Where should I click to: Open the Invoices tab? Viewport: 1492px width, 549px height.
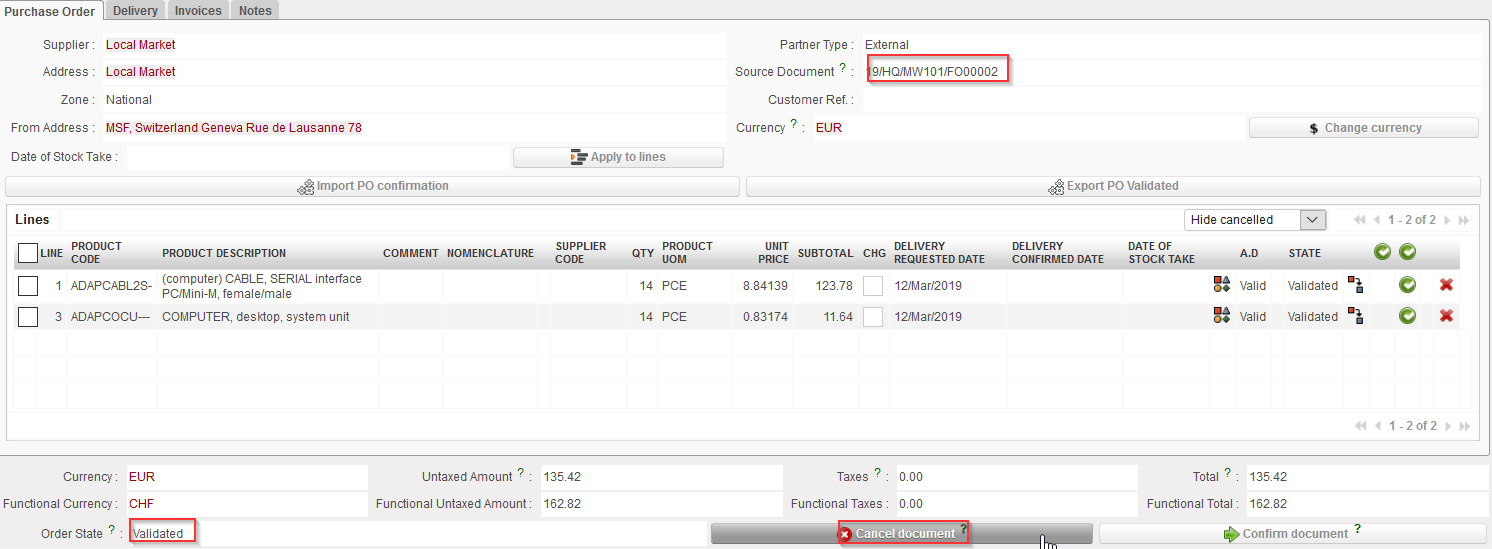pos(198,10)
